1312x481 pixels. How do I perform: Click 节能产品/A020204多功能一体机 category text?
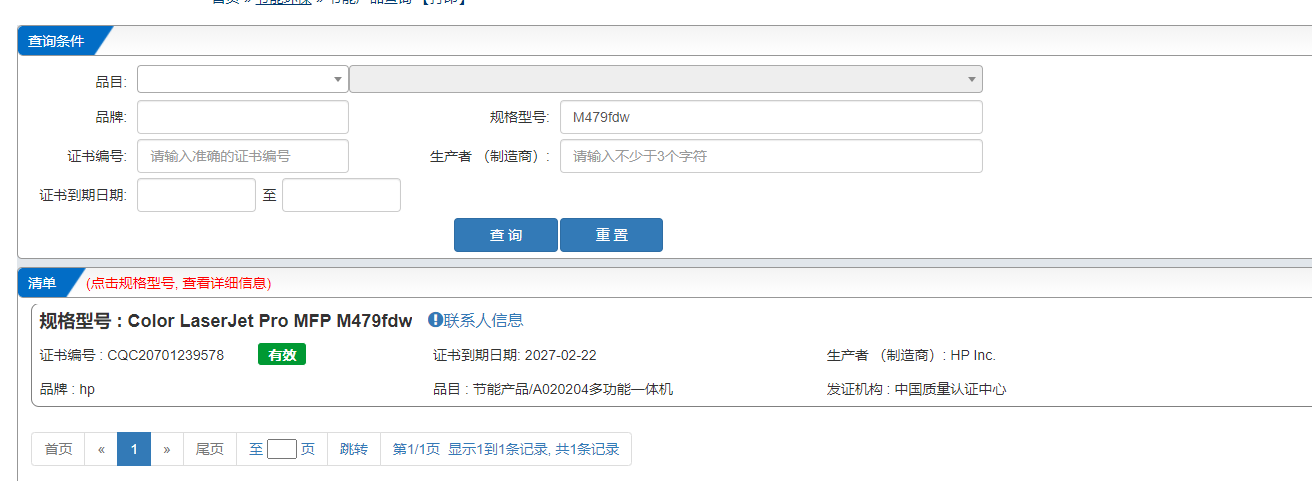(x=572, y=389)
